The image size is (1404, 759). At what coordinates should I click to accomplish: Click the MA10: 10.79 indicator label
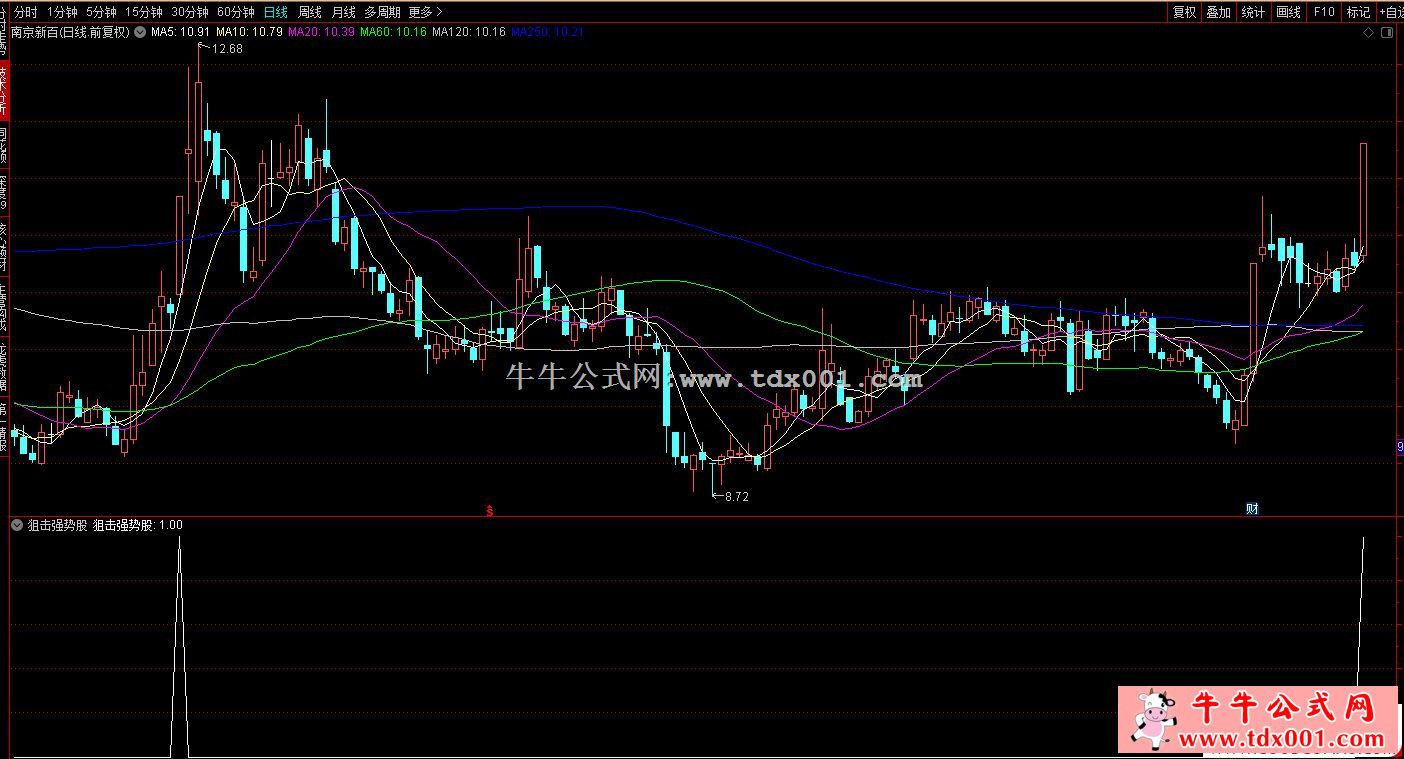coord(249,32)
